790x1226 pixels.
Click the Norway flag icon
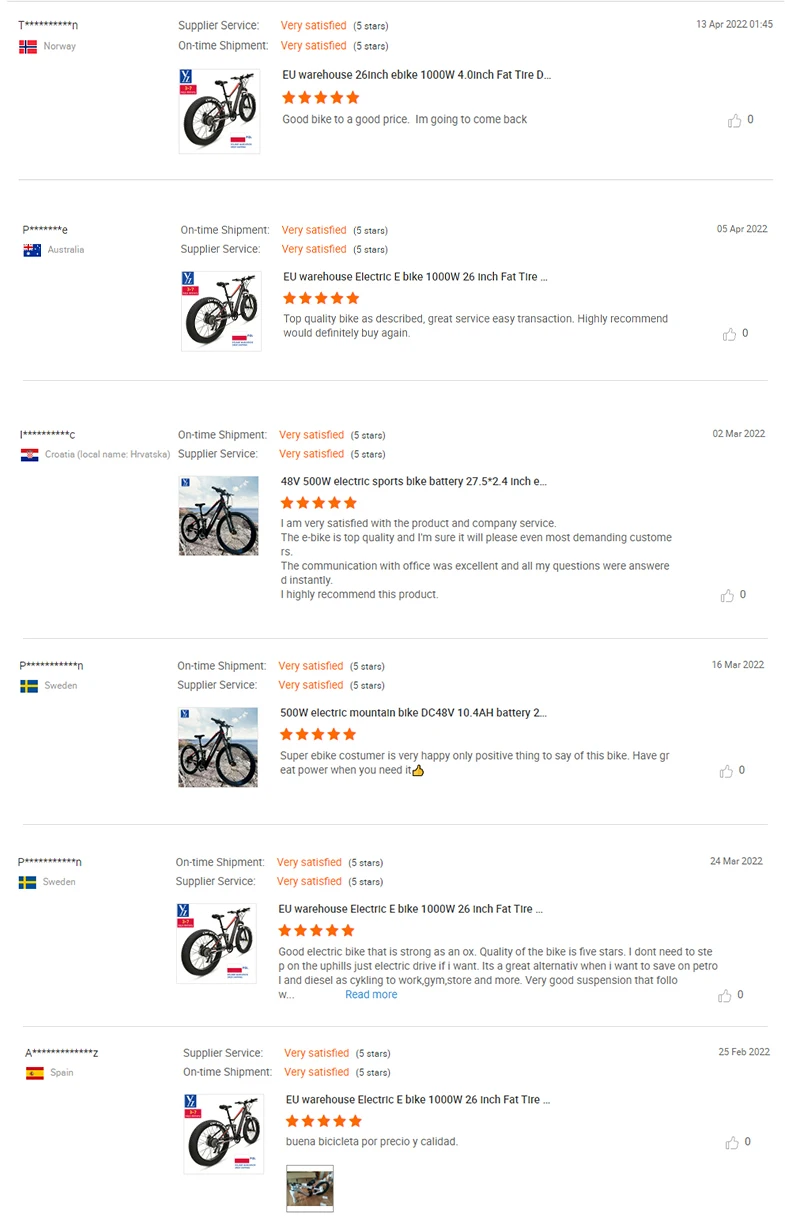coord(28,46)
